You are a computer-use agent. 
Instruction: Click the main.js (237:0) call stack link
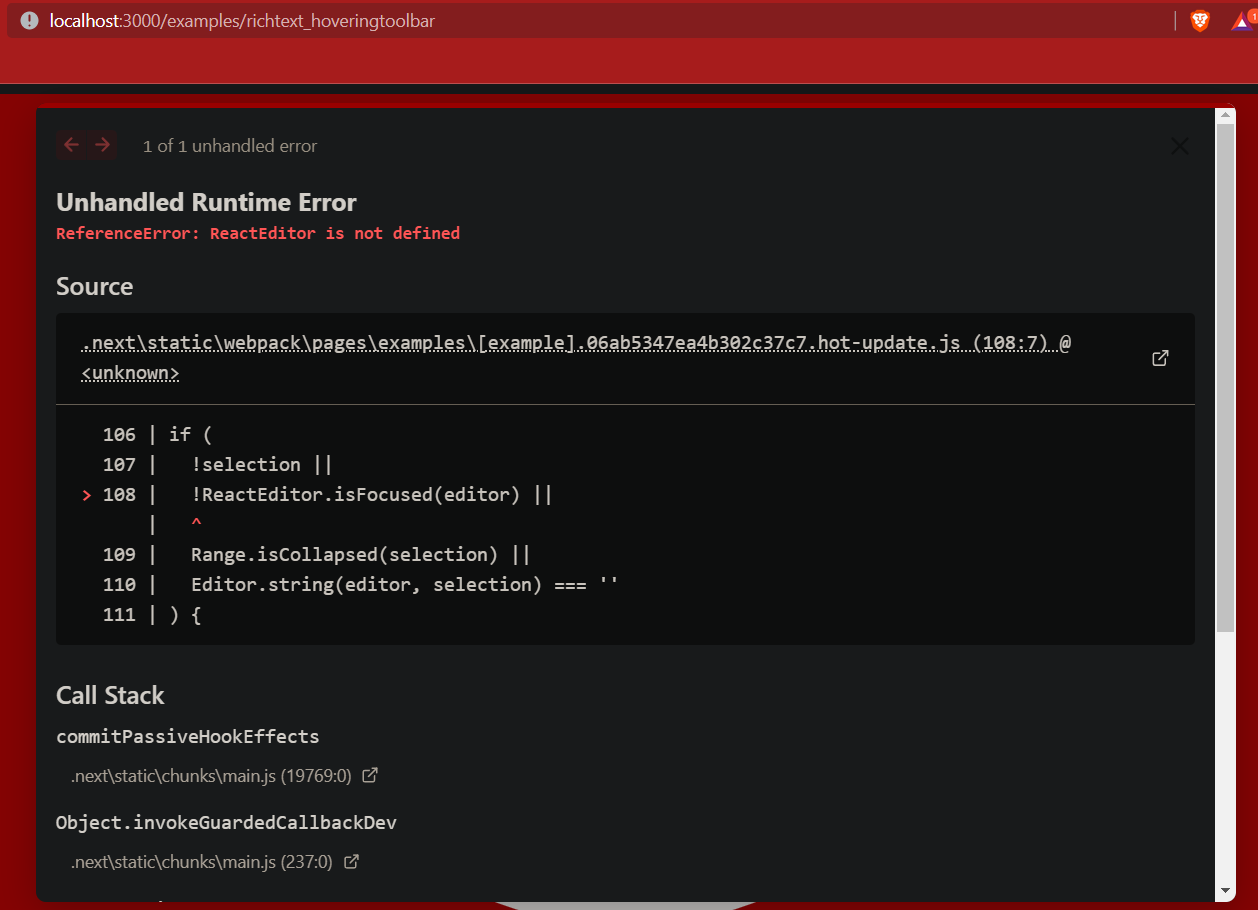click(x=200, y=861)
